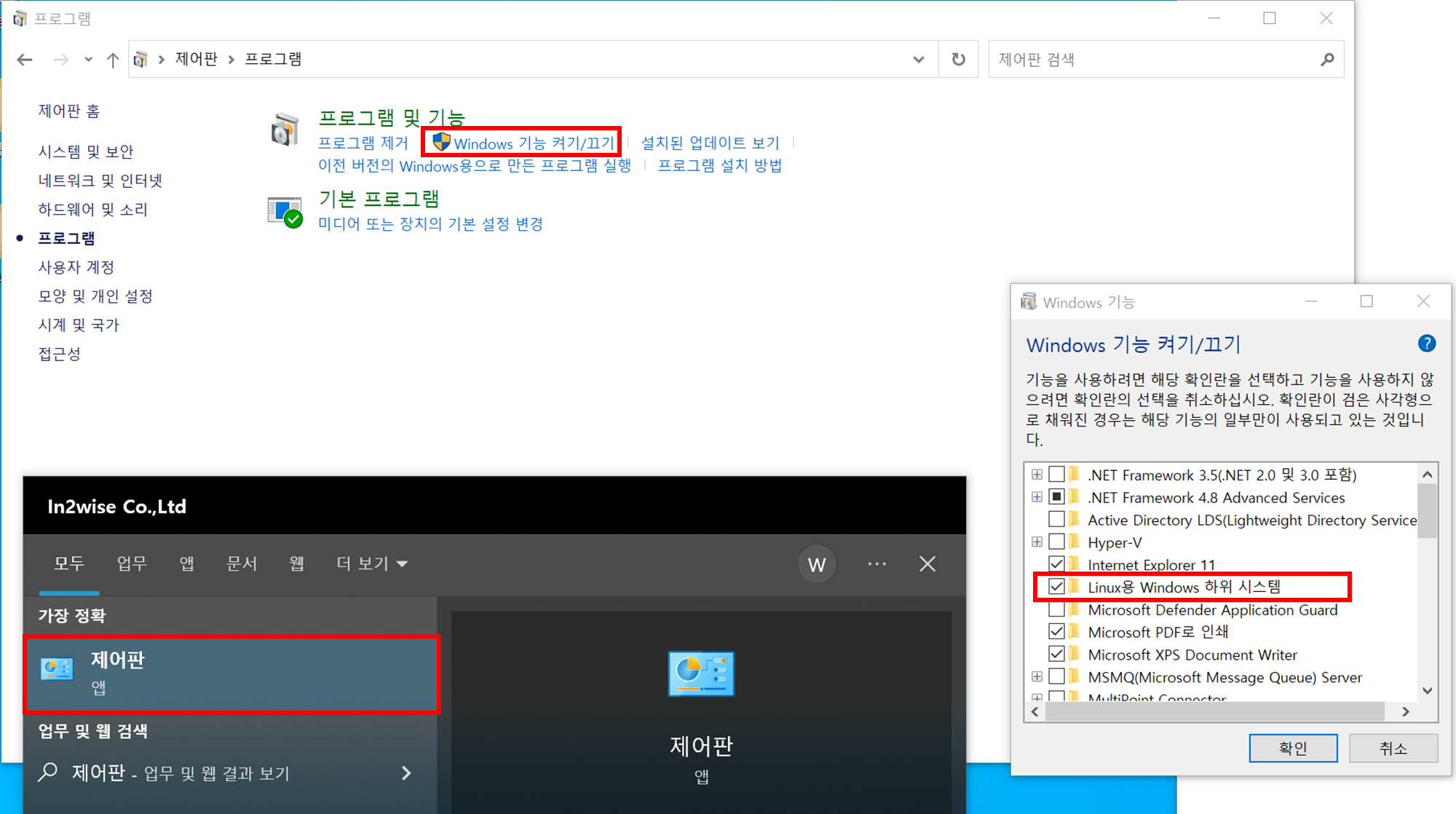Click the search magnifier in Control Panel search

point(1326,60)
